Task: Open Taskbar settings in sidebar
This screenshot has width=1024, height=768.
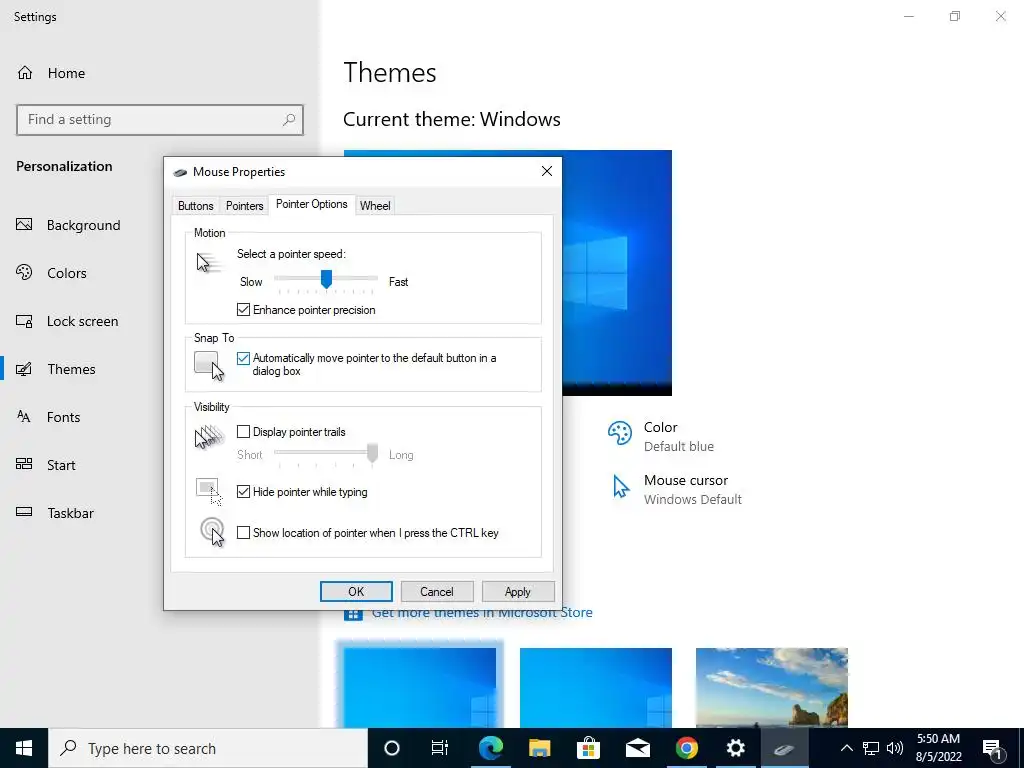Action: pos(56,513)
